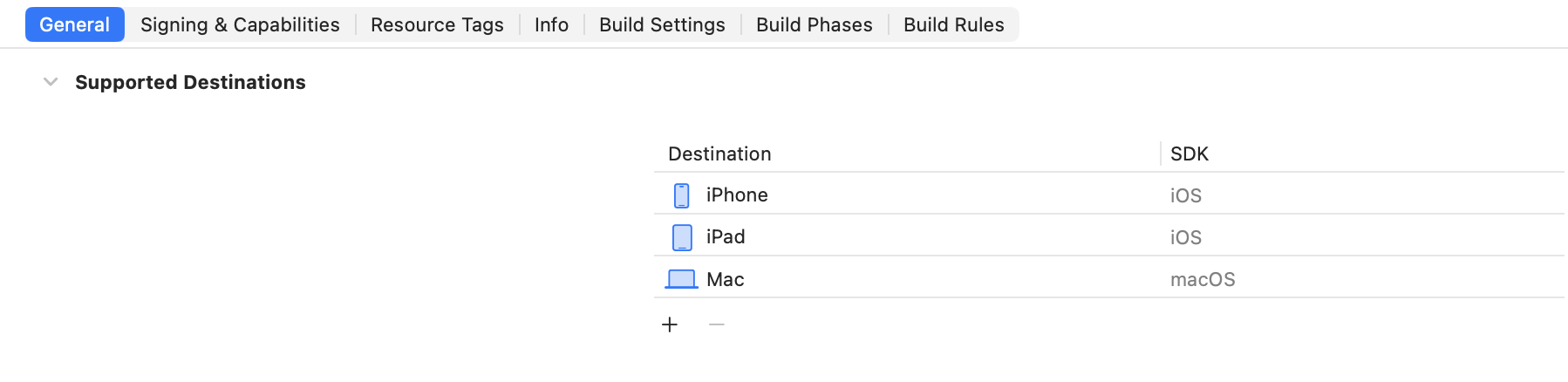Open the Build Settings tab
Screen dimensions: 1568x382
(x=662, y=24)
